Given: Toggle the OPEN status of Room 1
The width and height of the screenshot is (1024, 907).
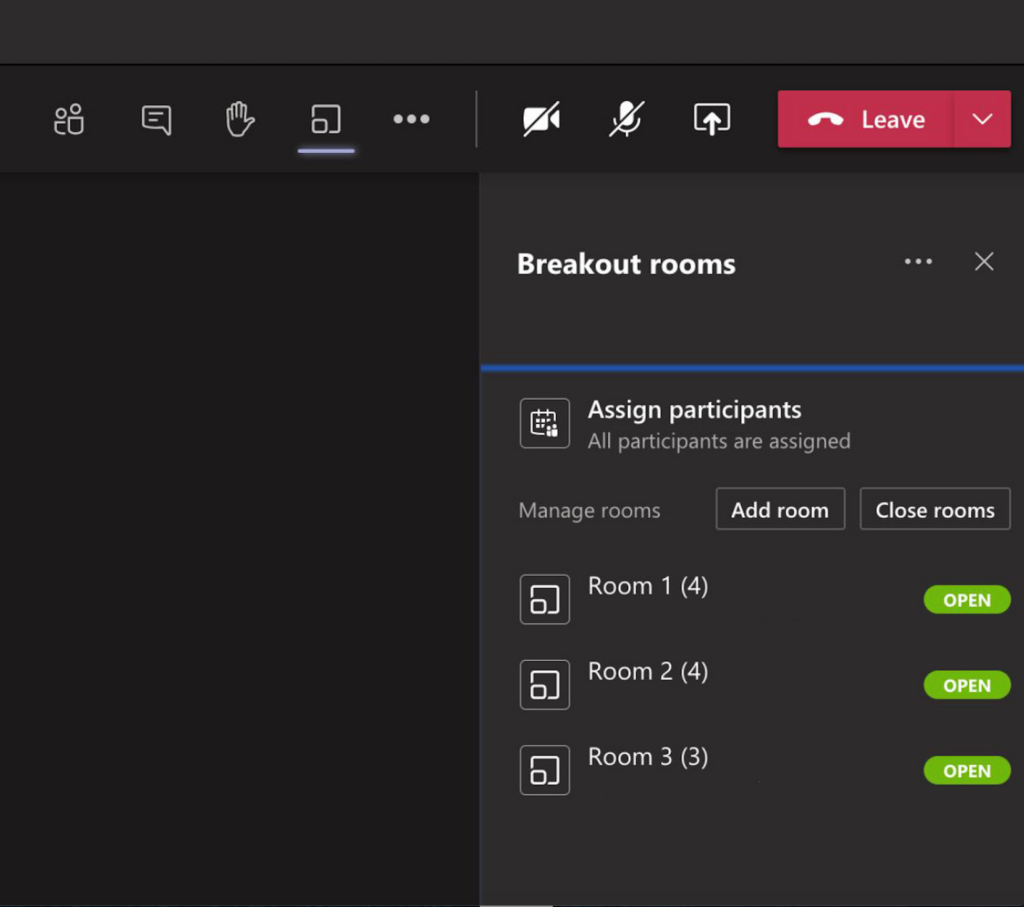Looking at the screenshot, I should pyautogui.click(x=967, y=600).
